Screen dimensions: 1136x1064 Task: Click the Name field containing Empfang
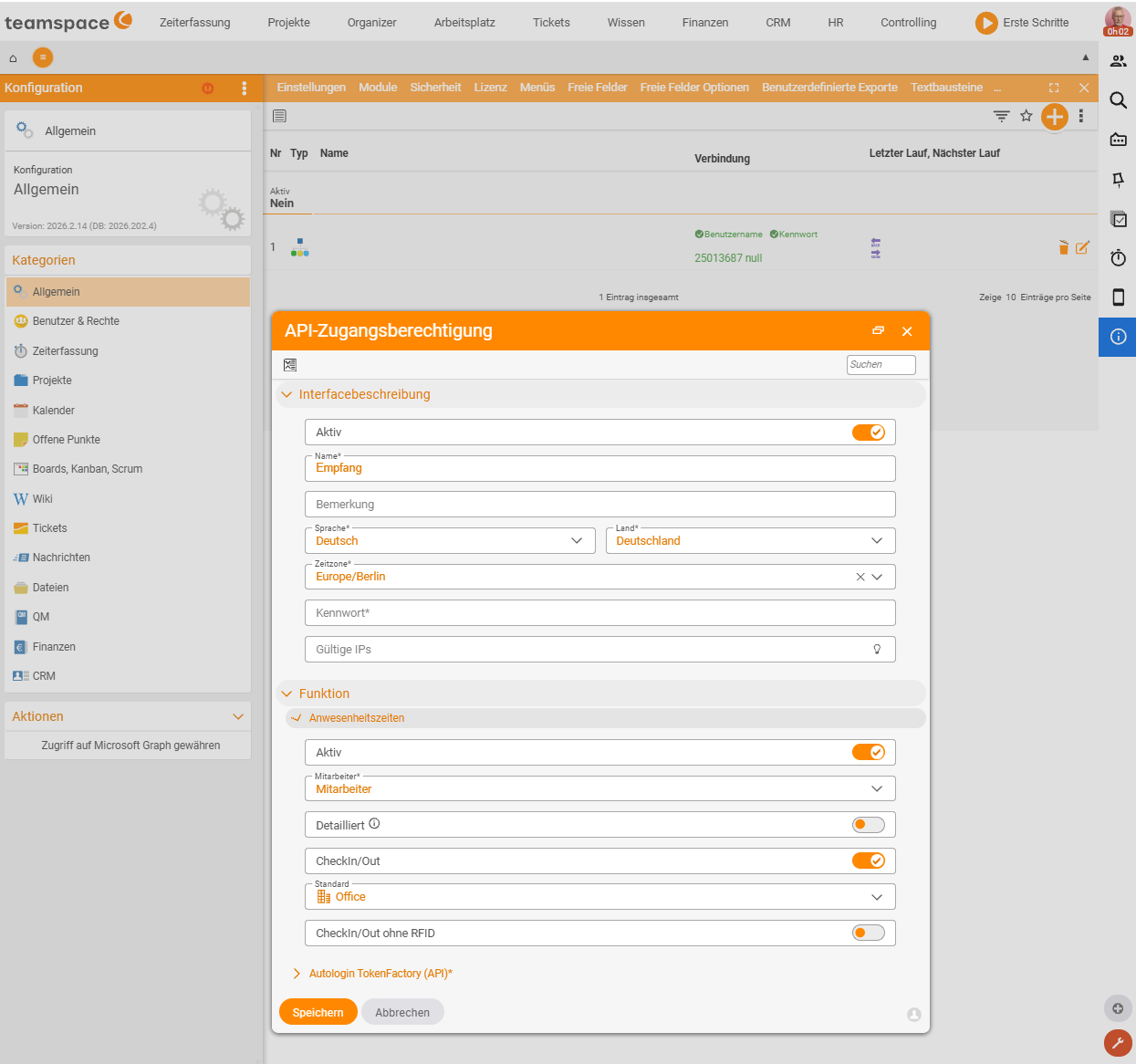point(600,468)
